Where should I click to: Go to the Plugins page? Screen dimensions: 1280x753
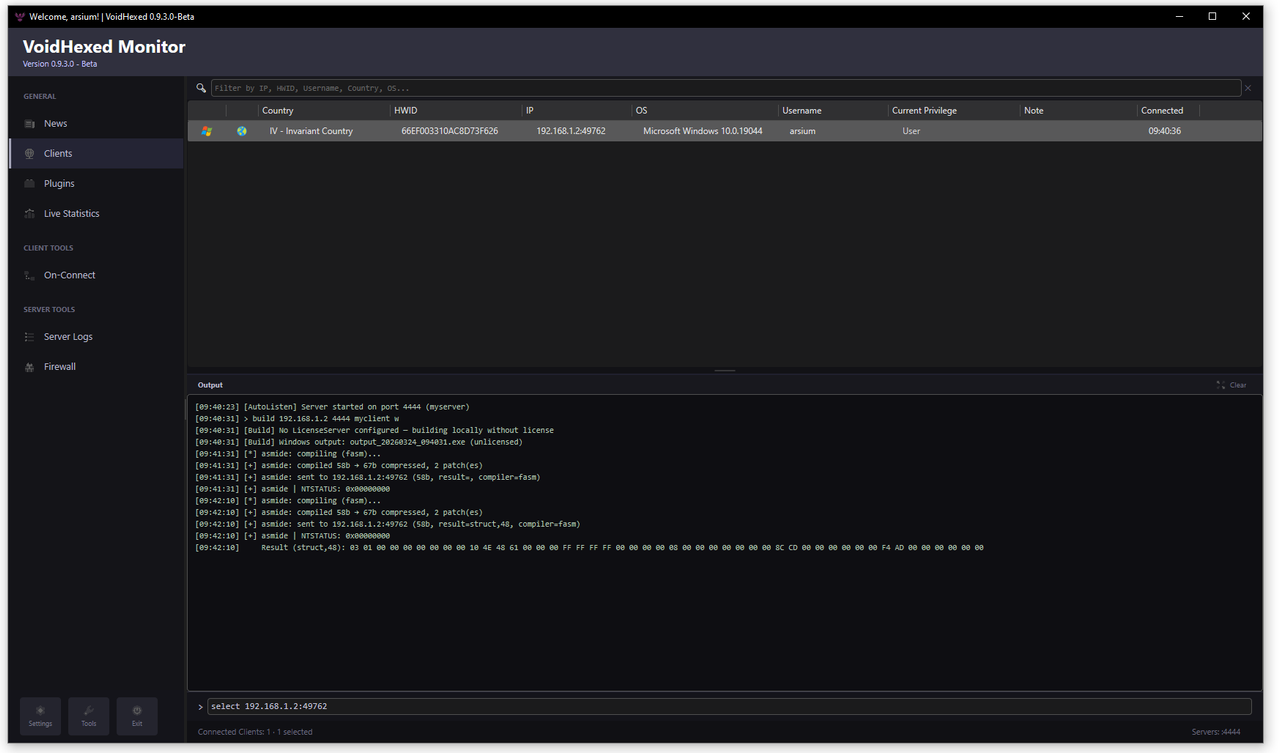click(96, 184)
